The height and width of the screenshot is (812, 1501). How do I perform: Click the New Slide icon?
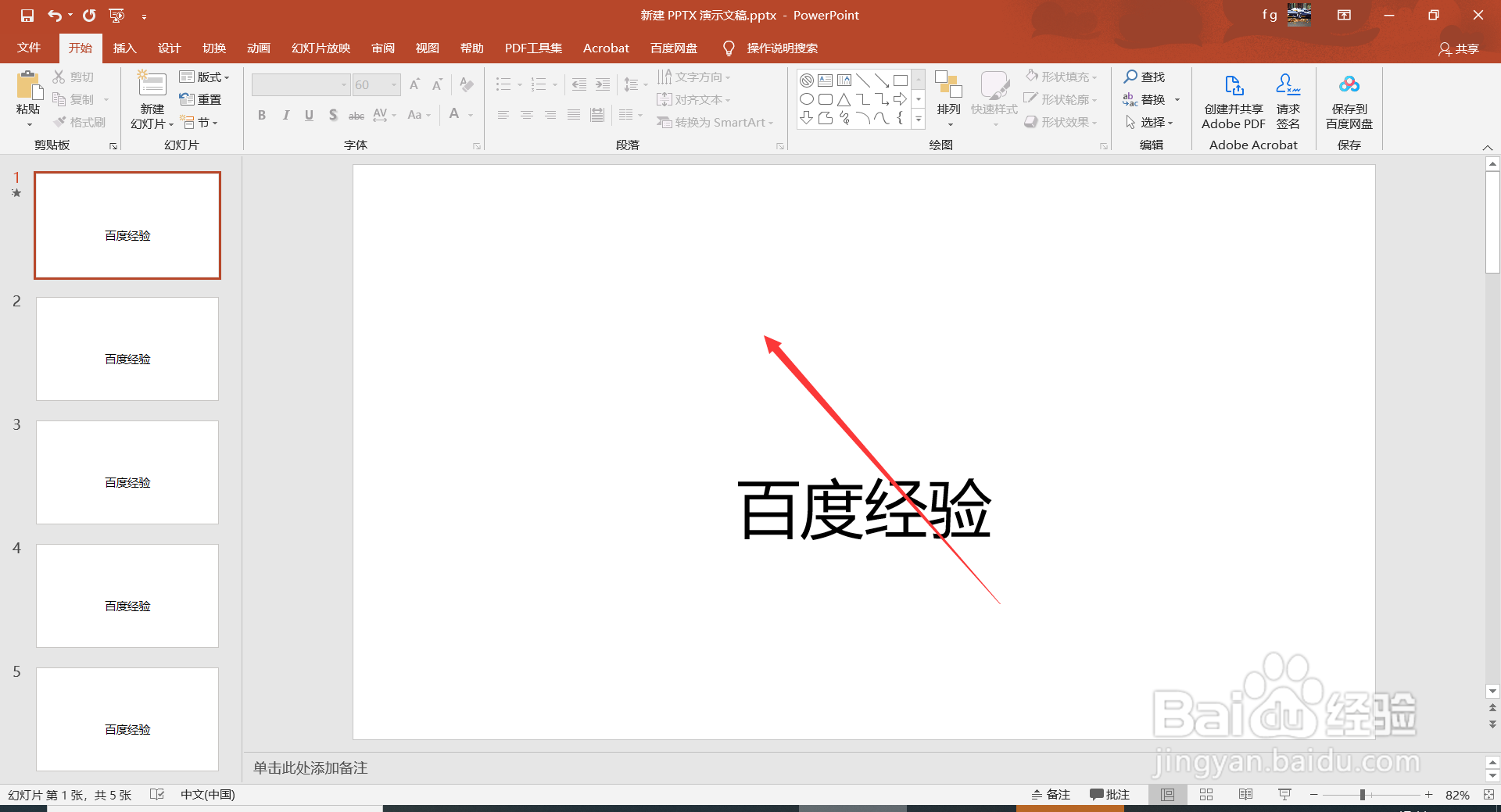click(x=152, y=84)
